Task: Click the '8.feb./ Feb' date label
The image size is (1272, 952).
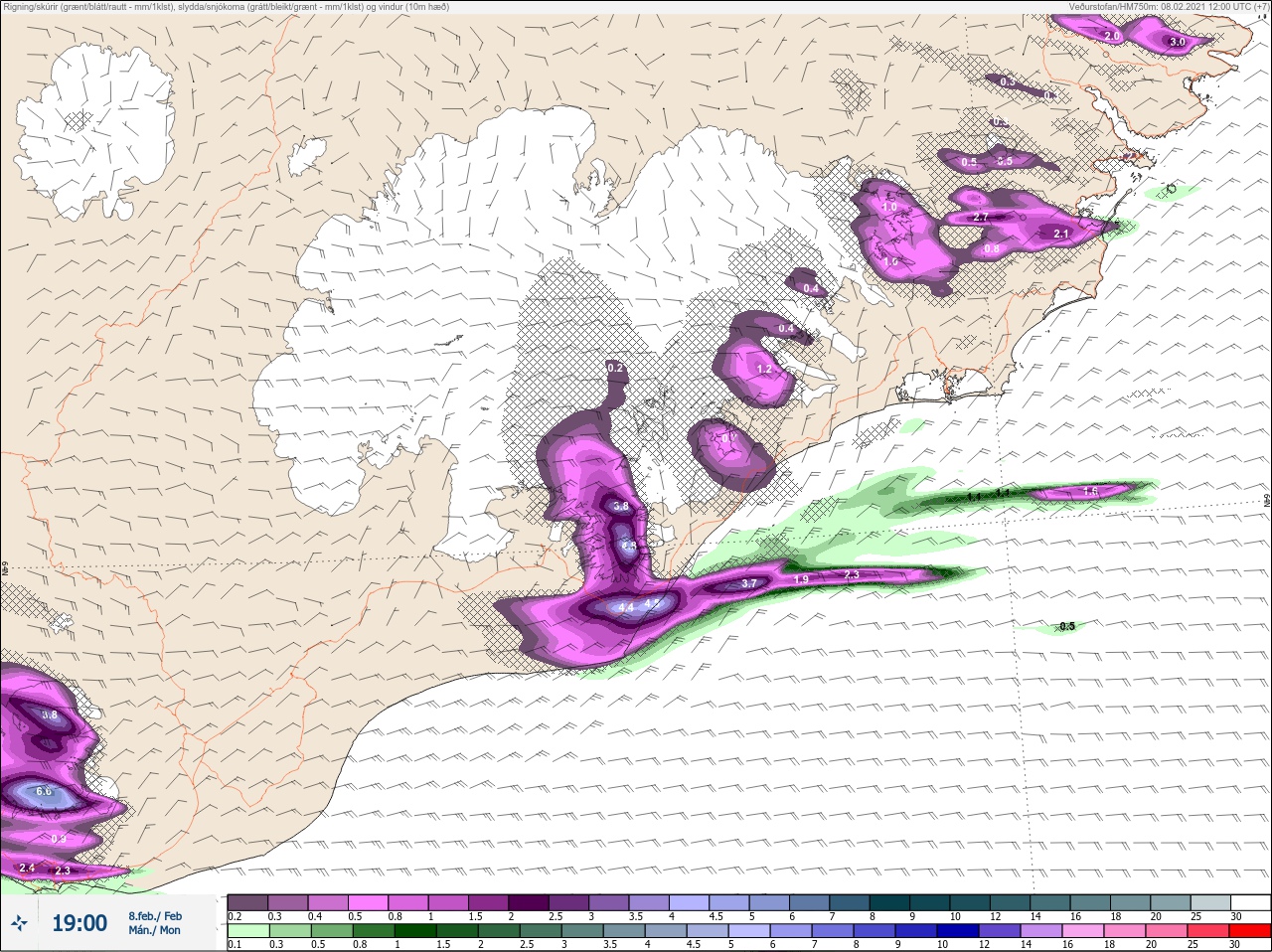Action: 155,915
